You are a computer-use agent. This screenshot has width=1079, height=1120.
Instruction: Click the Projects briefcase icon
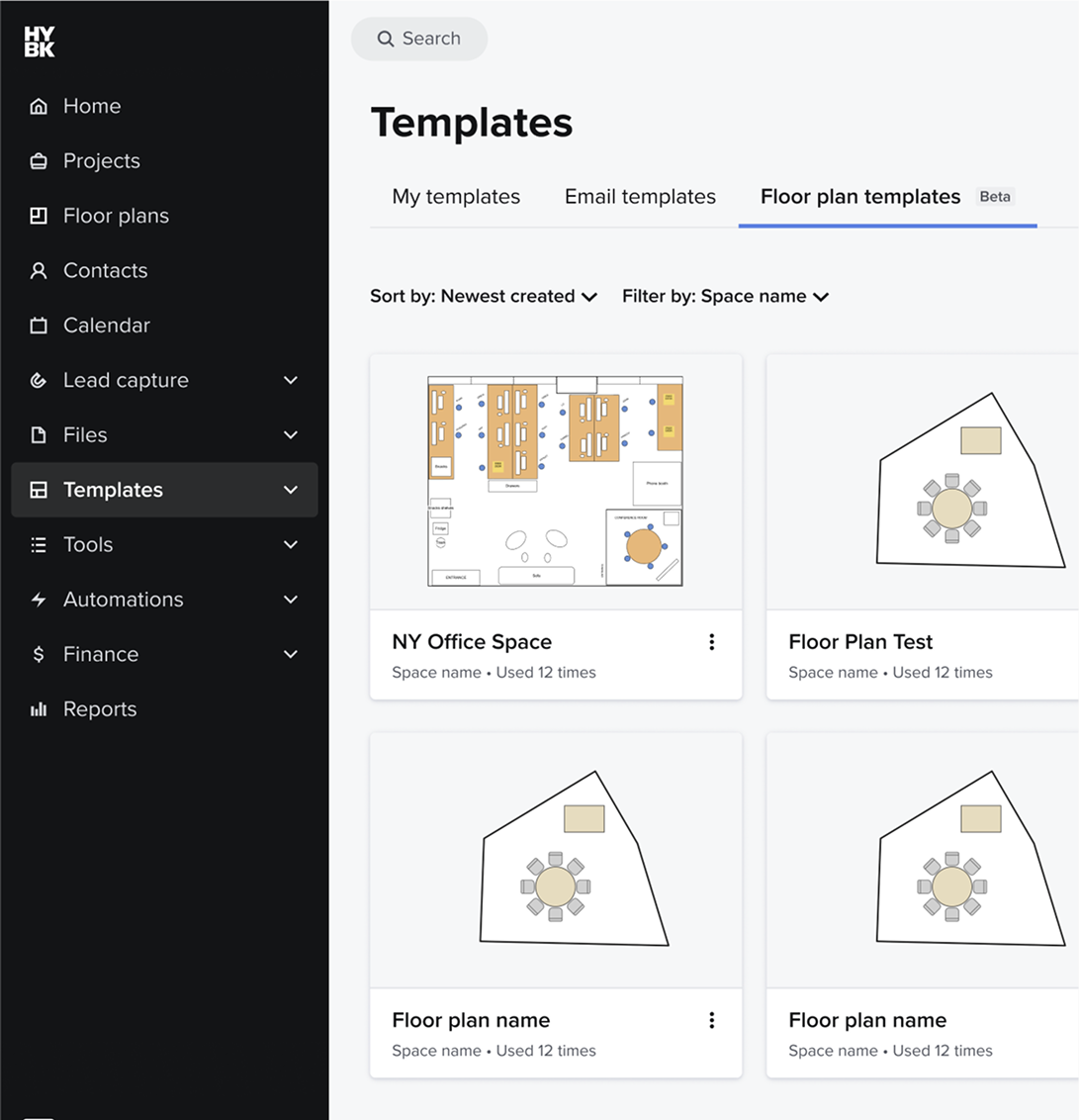(x=39, y=161)
